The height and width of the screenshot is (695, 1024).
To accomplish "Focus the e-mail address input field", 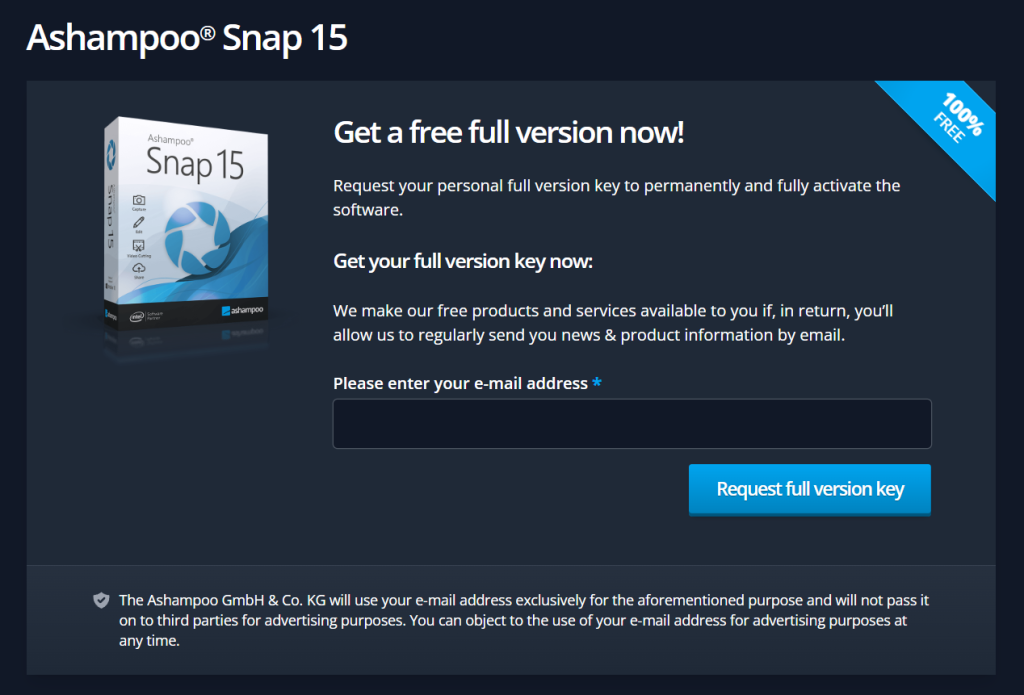I will [x=632, y=424].
